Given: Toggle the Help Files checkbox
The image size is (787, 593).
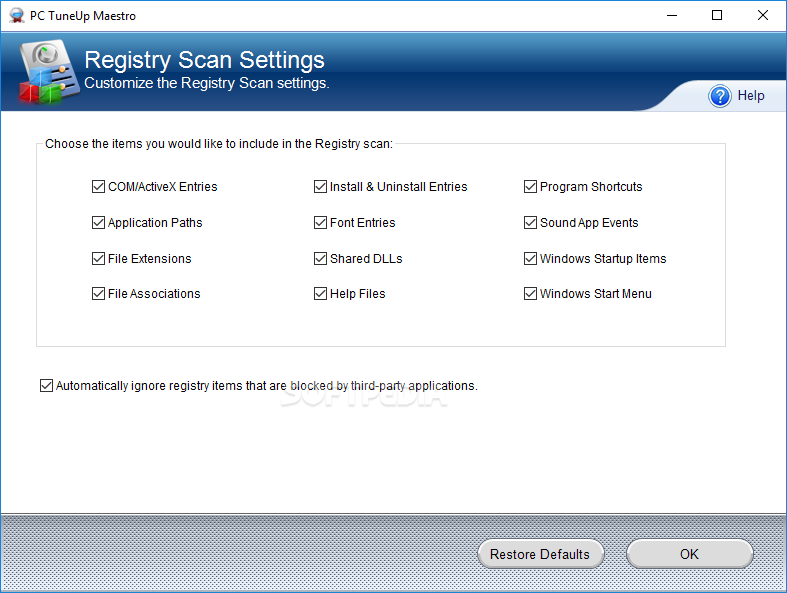Looking at the screenshot, I should point(320,294).
